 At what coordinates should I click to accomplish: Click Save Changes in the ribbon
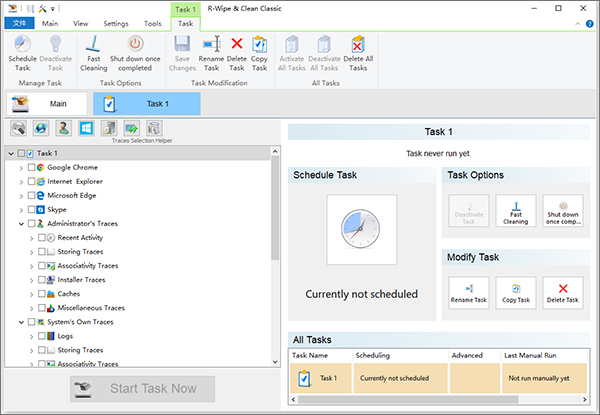[182, 54]
